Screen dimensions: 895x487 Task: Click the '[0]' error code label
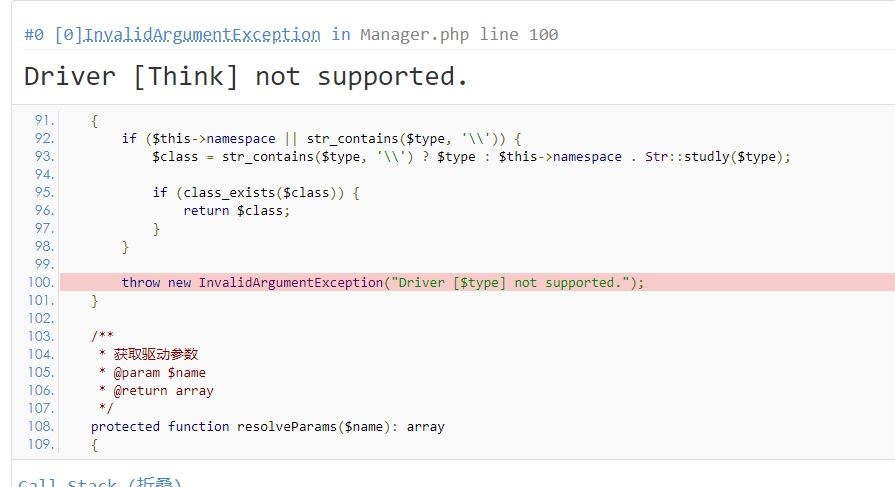(x=67, y=34)
